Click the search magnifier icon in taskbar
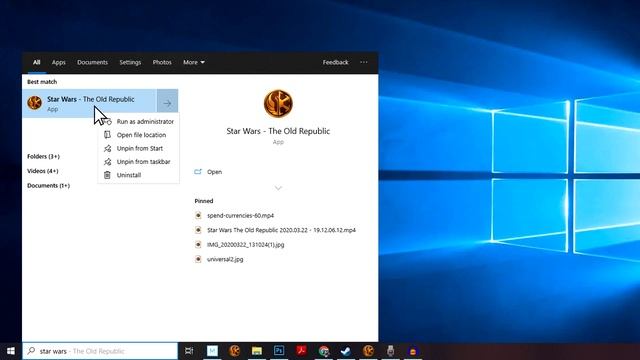Screen dimensions: 640x360 (31, 351)
